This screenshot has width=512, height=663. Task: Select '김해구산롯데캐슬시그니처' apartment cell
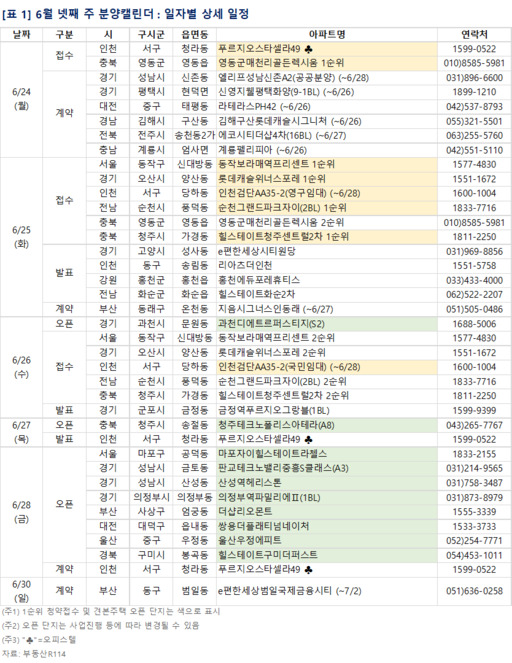[327, 121]
